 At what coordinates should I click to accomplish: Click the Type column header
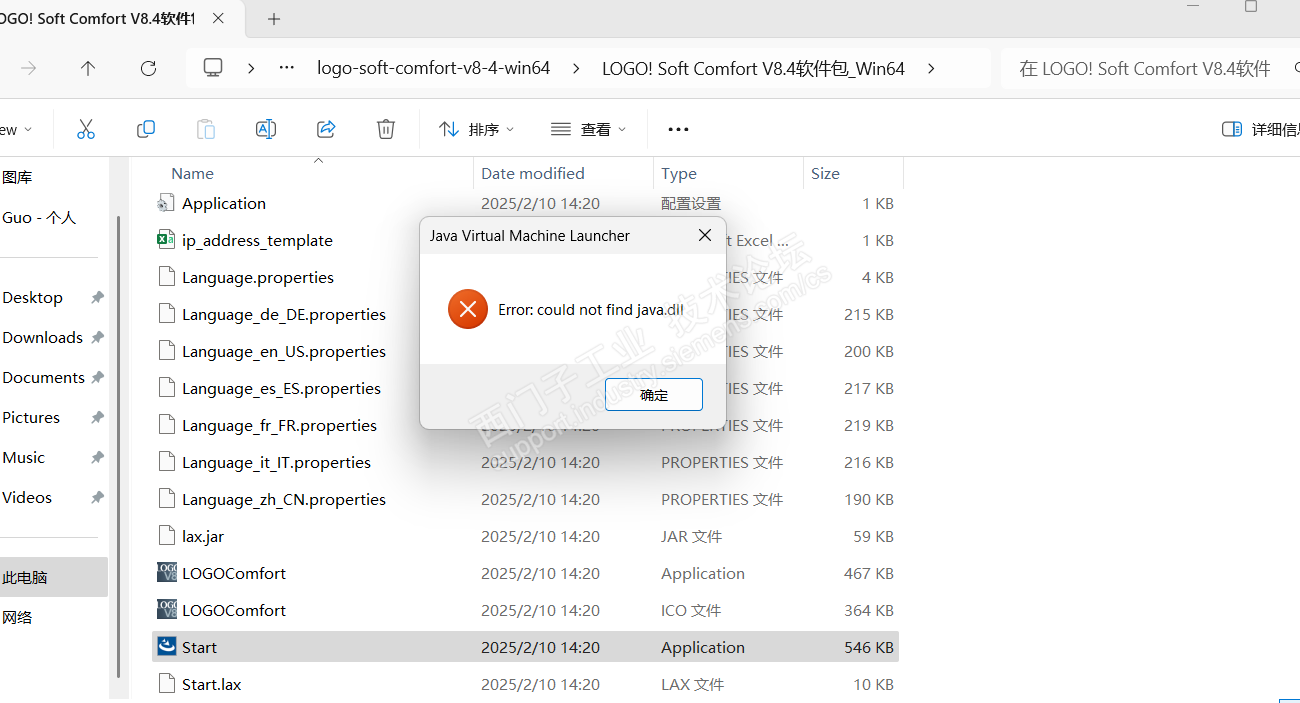pyautogui.click(x=679, y=173)
